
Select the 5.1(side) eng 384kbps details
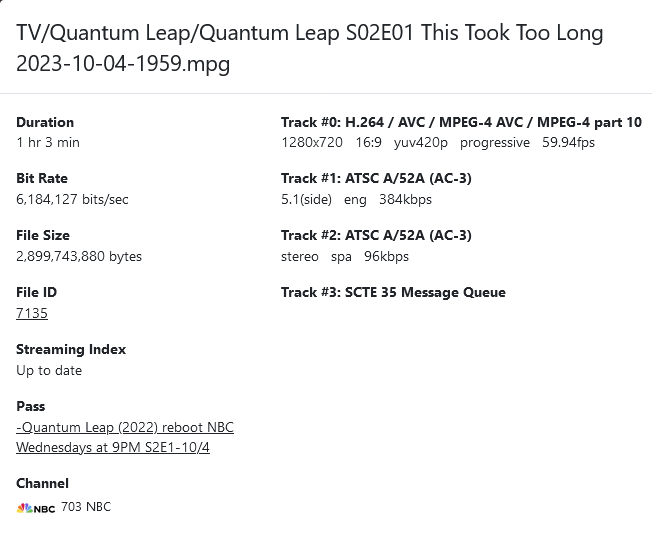pos(356,199)
